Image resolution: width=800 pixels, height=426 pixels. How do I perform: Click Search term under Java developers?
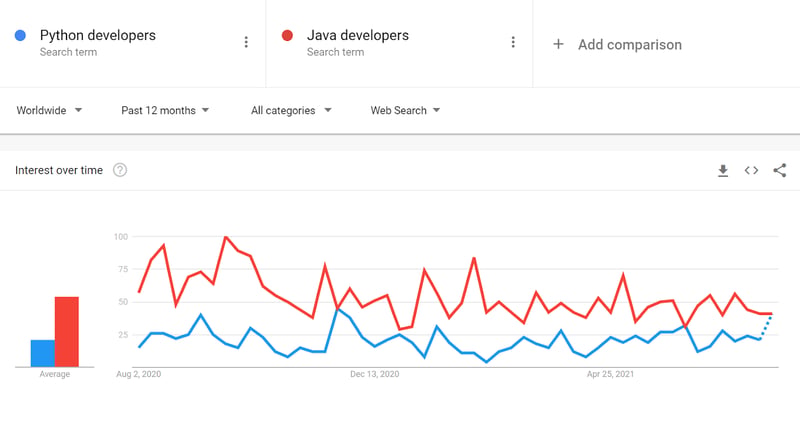(x=335, y=52)
